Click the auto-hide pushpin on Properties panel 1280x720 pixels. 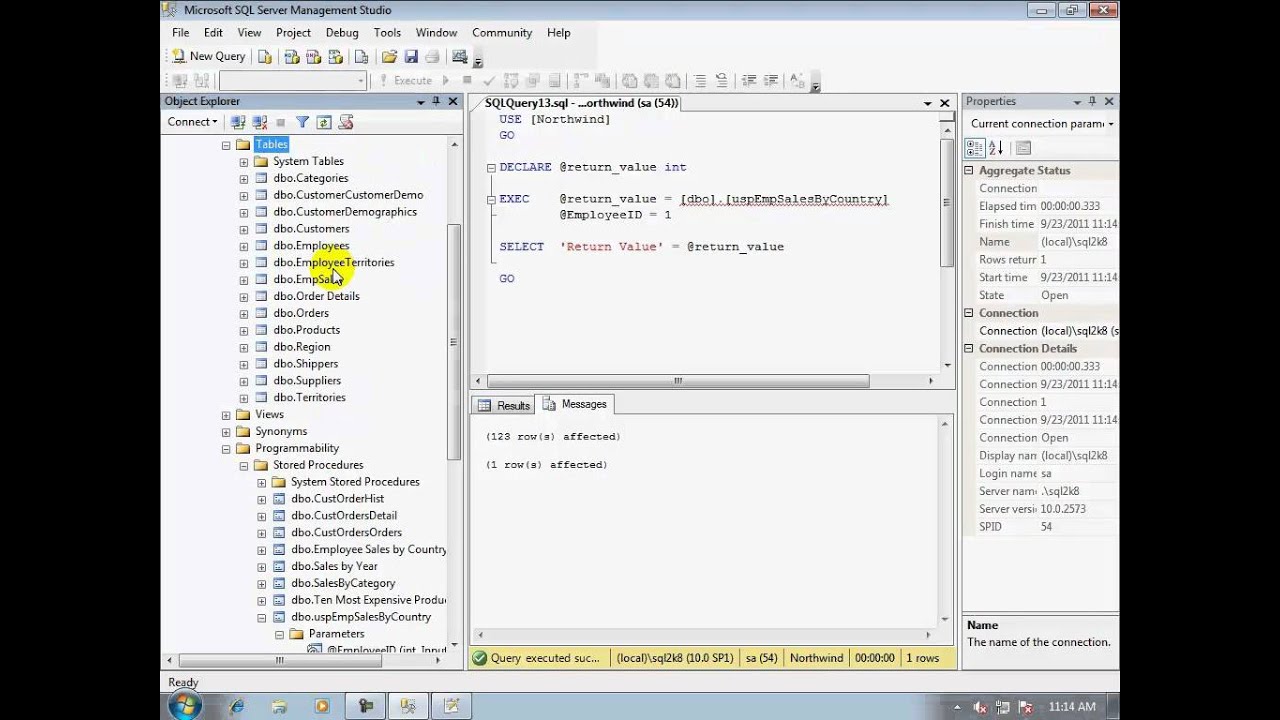click(x=1092, y=101)
